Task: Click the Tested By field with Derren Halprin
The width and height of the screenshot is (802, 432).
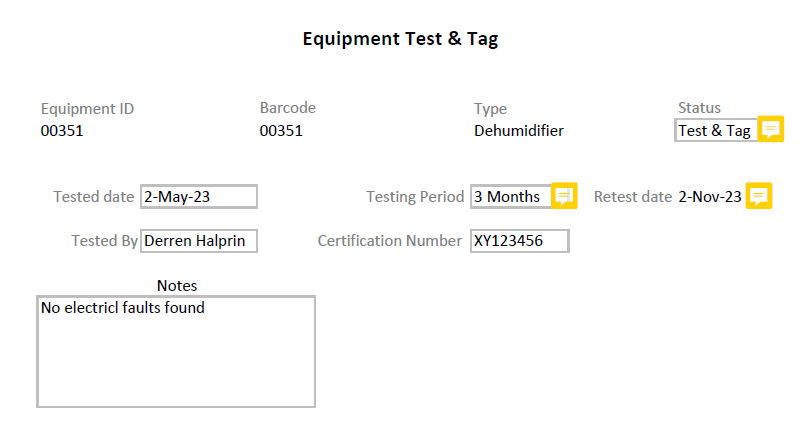Action: [x=199, y=241]
